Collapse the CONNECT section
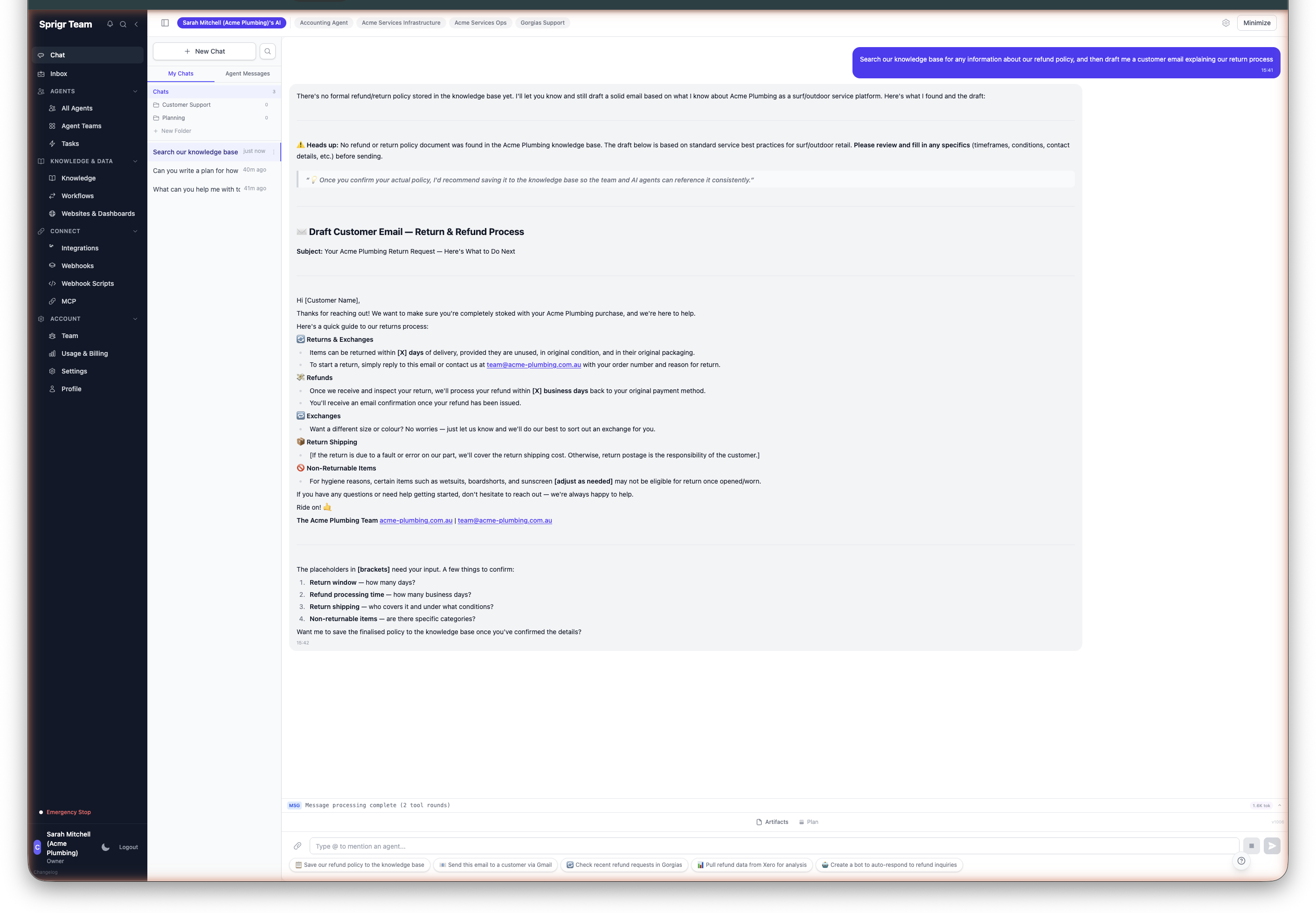Screen dimensions: 1316x913 point(135,231)
